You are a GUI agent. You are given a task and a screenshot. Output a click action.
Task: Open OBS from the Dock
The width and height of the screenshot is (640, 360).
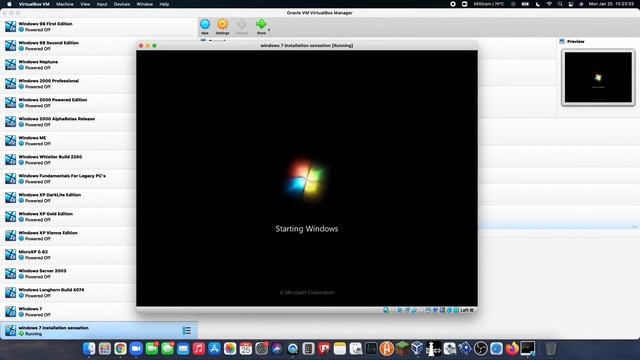[x=480, y=349]
